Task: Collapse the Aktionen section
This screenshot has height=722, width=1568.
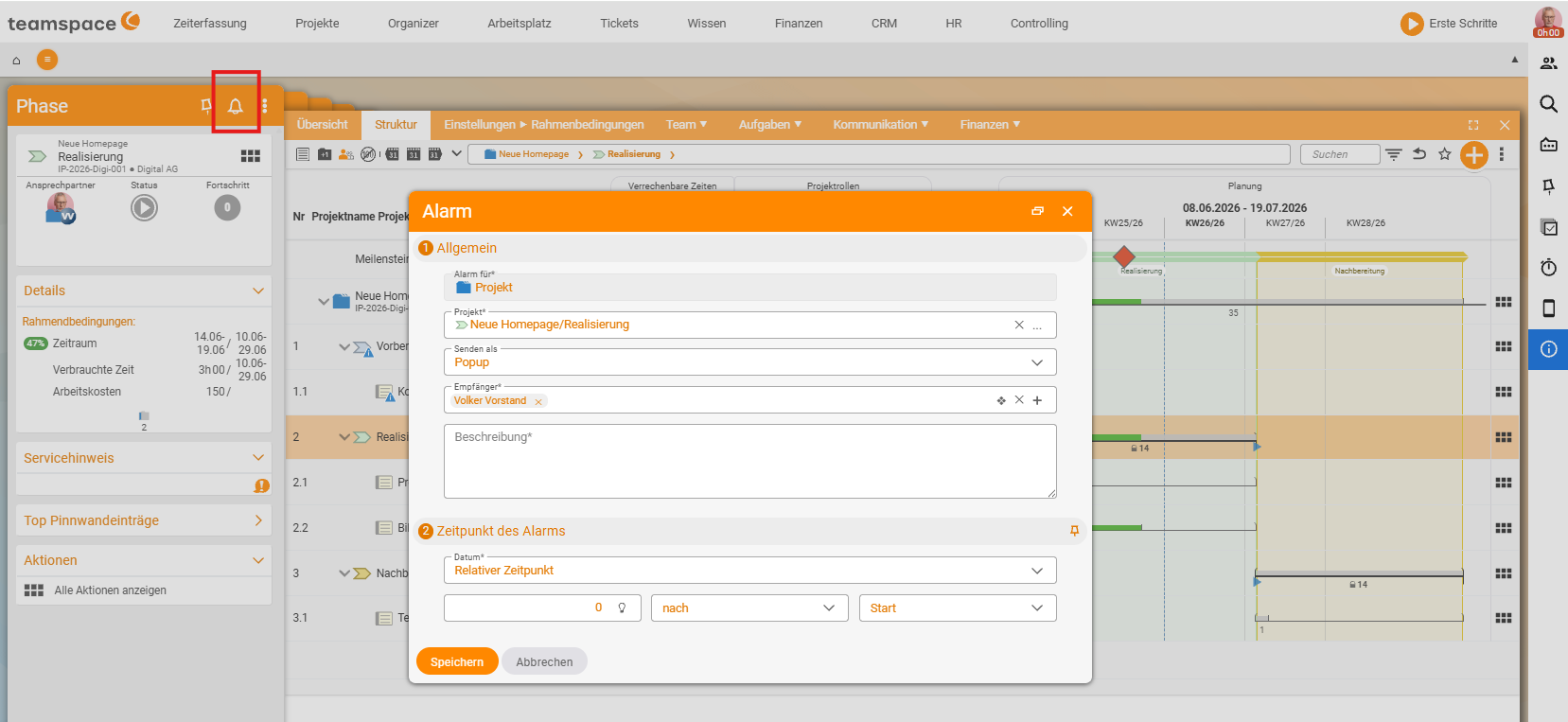Action: pyautogui.click(x=258, y=560)
